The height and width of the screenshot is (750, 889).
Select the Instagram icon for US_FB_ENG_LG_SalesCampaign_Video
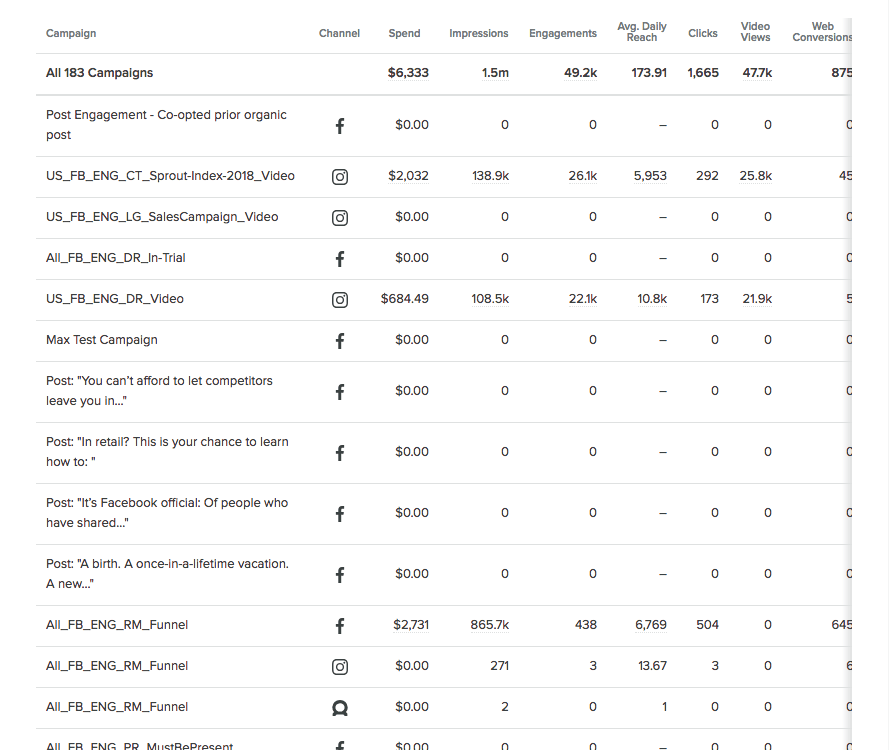pos(340,217)
